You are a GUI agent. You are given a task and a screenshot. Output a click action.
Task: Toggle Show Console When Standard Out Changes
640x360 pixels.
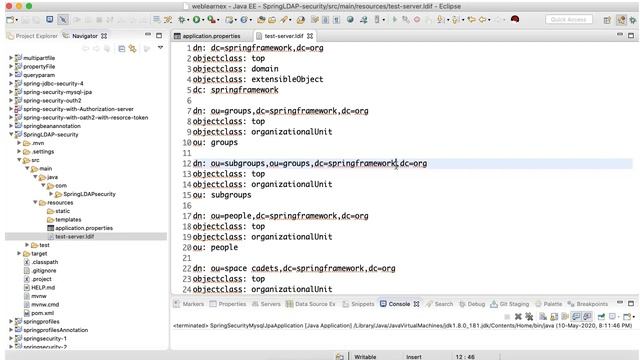coord(576,316)
